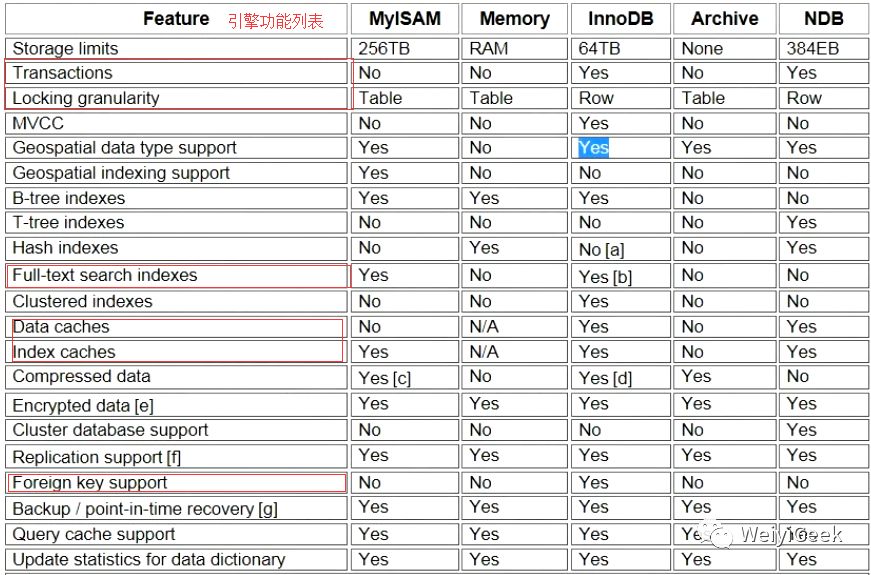Select the MyISAM column header
The height and width of the screenshot is (575, 871).
point(405,18)
